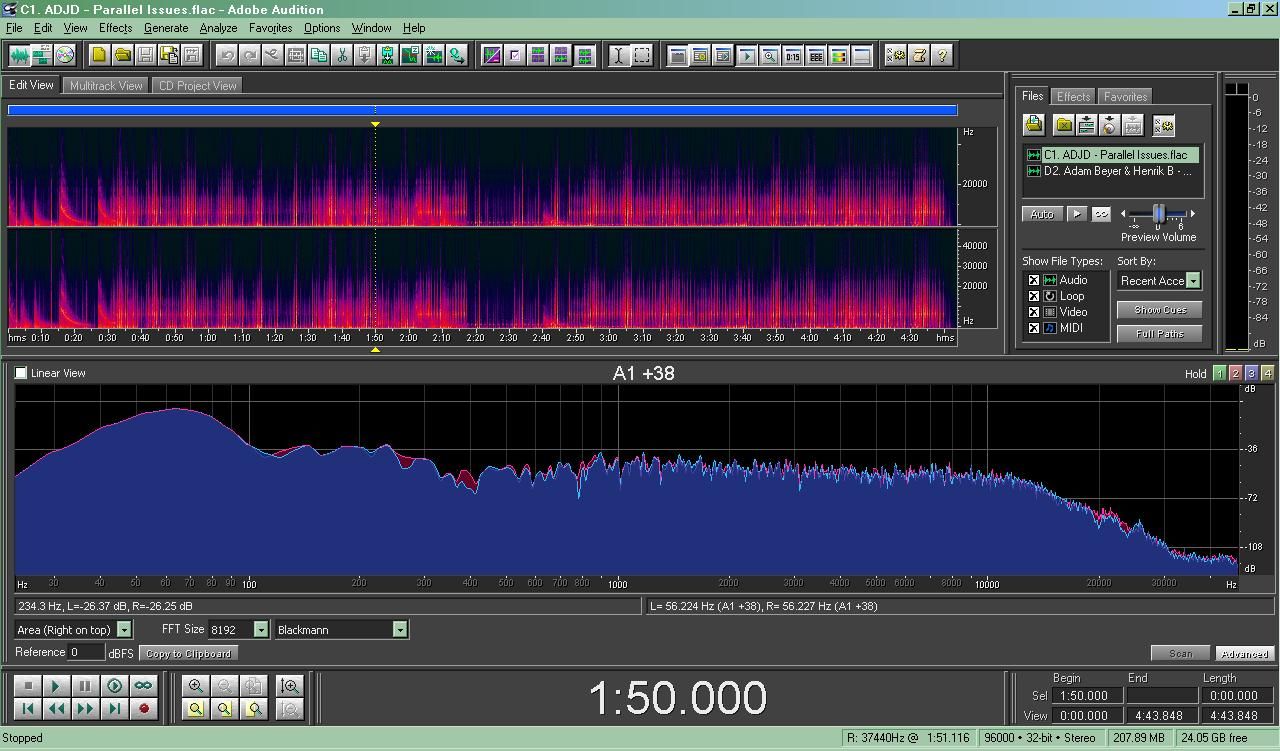The image size is (1280, 751).
Task: Click the Copy to Clipboard button
Action: coord(188,654)
